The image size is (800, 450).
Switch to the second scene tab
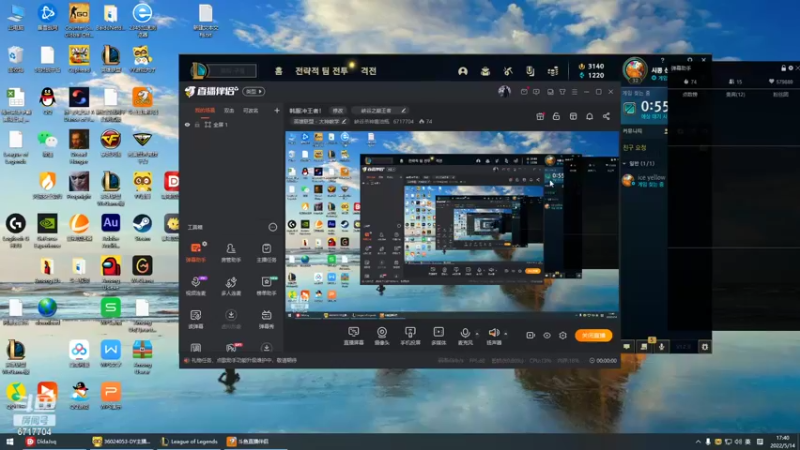(x=229, y=110)
